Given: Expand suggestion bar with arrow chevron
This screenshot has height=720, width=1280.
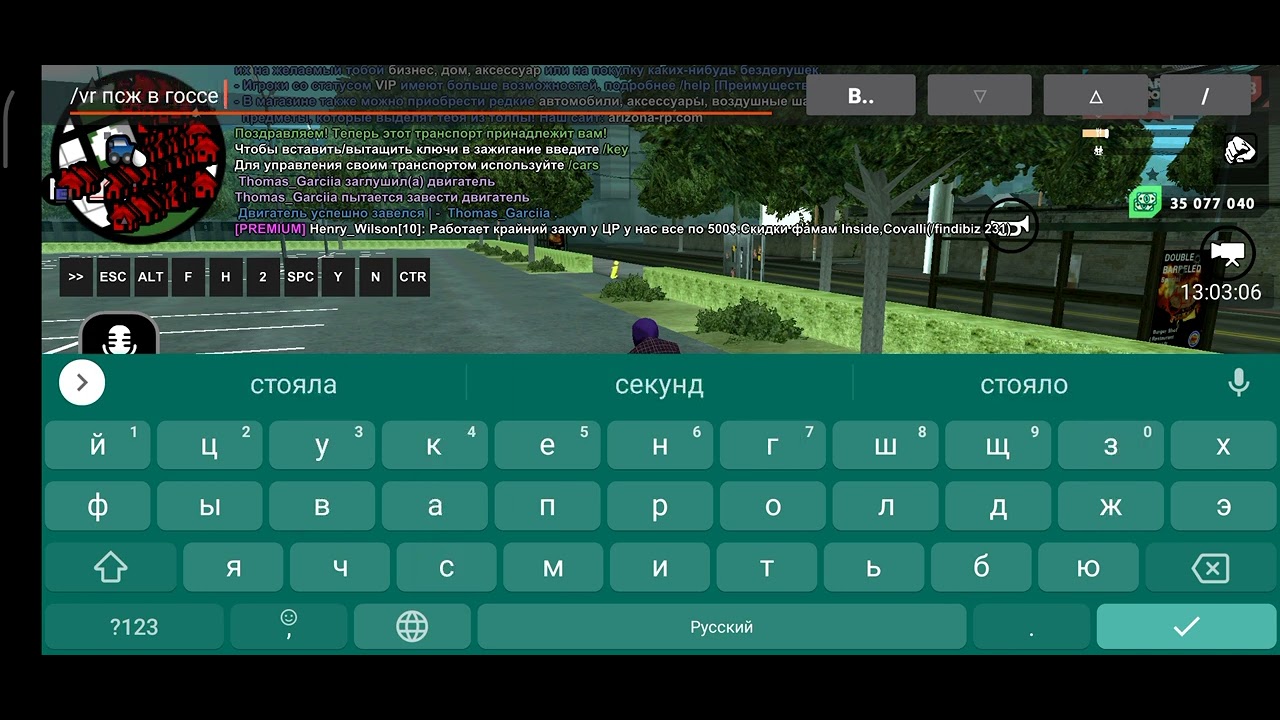Looking at the screenshot, I should coord(82,383).
